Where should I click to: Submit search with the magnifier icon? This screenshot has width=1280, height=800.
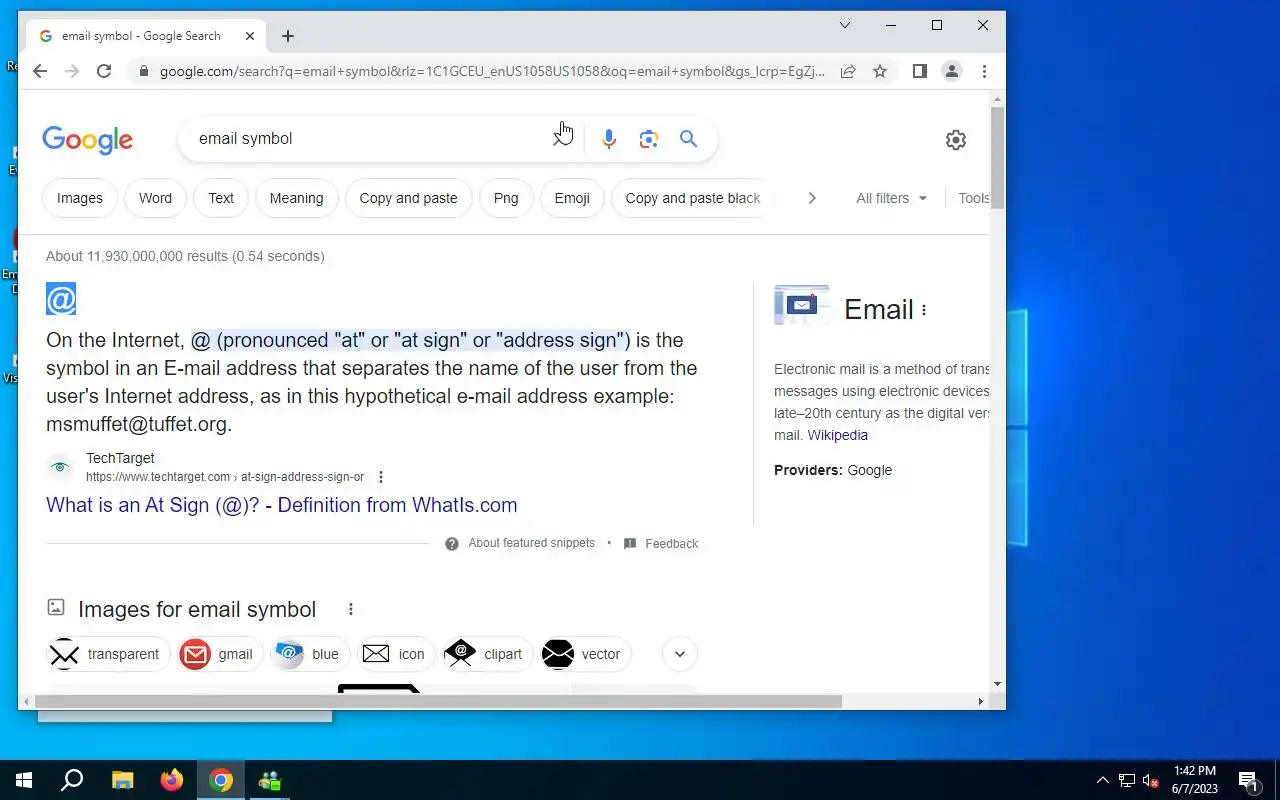(x=689, y=139)
